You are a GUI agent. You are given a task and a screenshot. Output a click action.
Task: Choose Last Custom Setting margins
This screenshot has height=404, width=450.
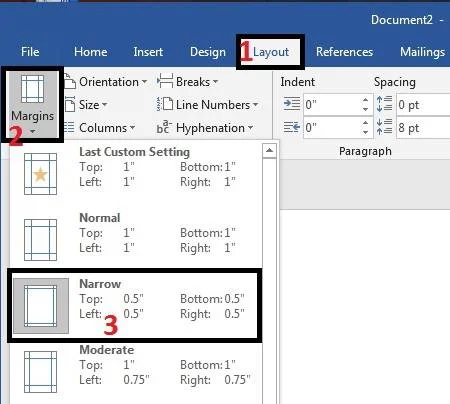point(135,174)
